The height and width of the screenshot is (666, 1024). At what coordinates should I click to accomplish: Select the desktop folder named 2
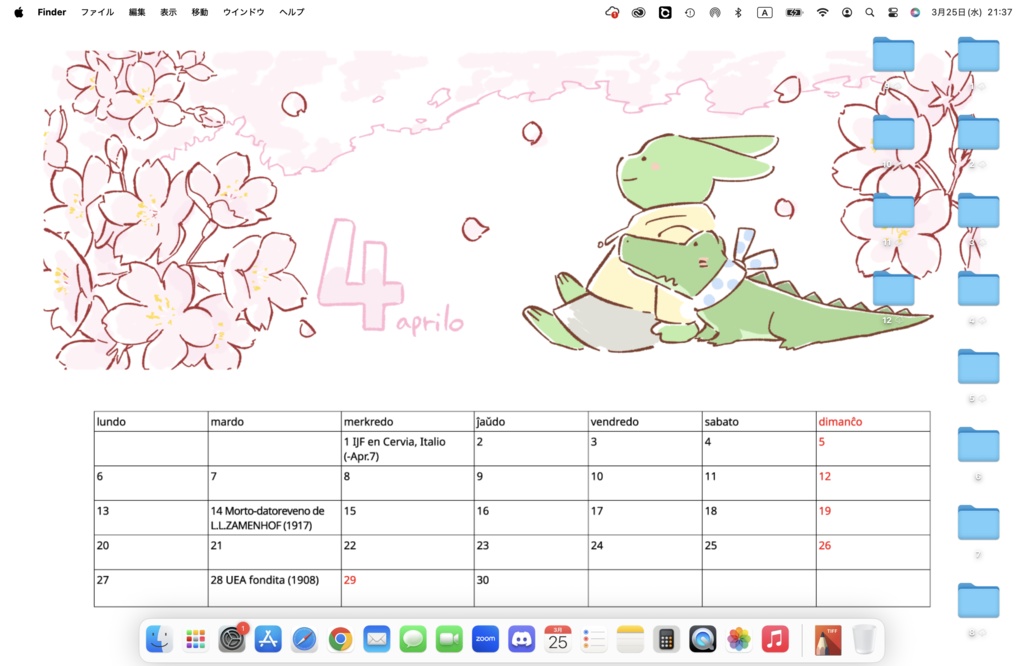(x=978, y=133)
